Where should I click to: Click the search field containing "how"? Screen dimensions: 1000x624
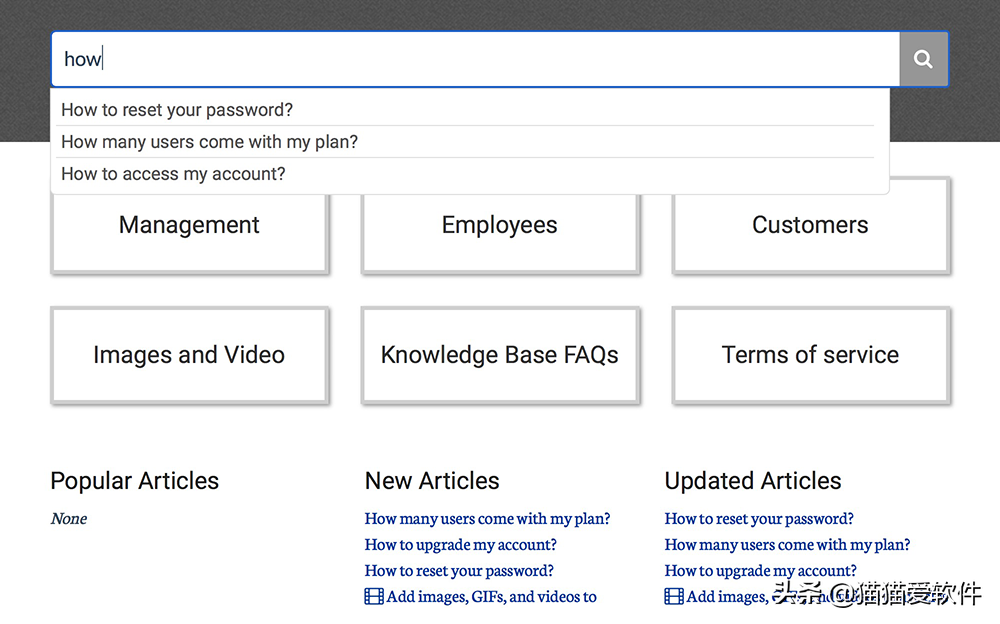click(476, 59)
